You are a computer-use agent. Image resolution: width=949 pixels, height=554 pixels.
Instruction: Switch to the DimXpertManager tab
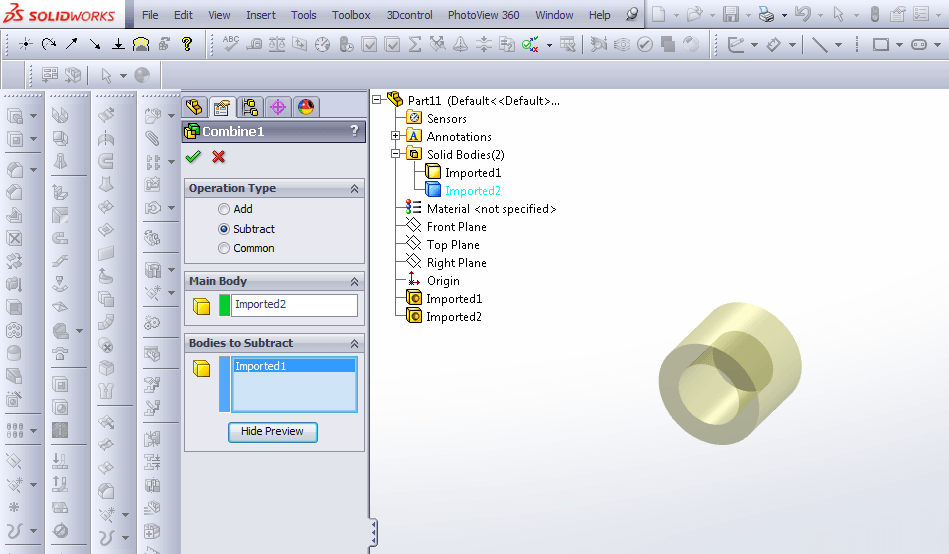[x=278, y=107]
